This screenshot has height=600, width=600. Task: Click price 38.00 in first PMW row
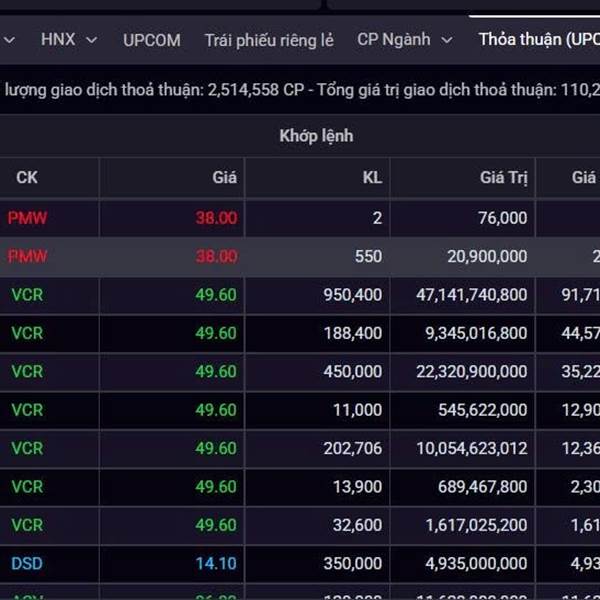217,218
